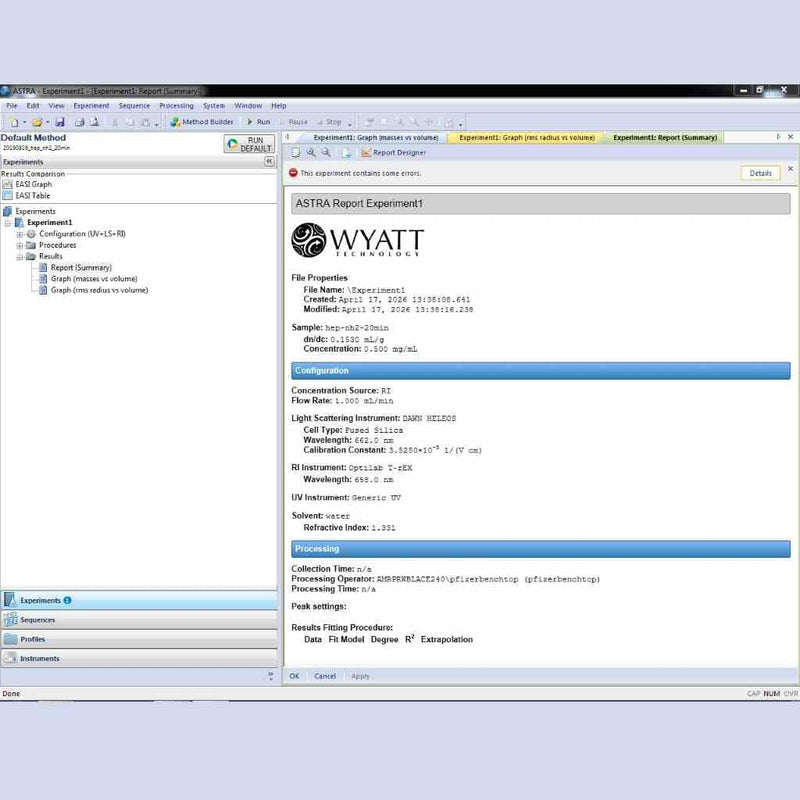The image size is (800, 800).
Task: Open the Sequence menu
Action: point(134,106)
